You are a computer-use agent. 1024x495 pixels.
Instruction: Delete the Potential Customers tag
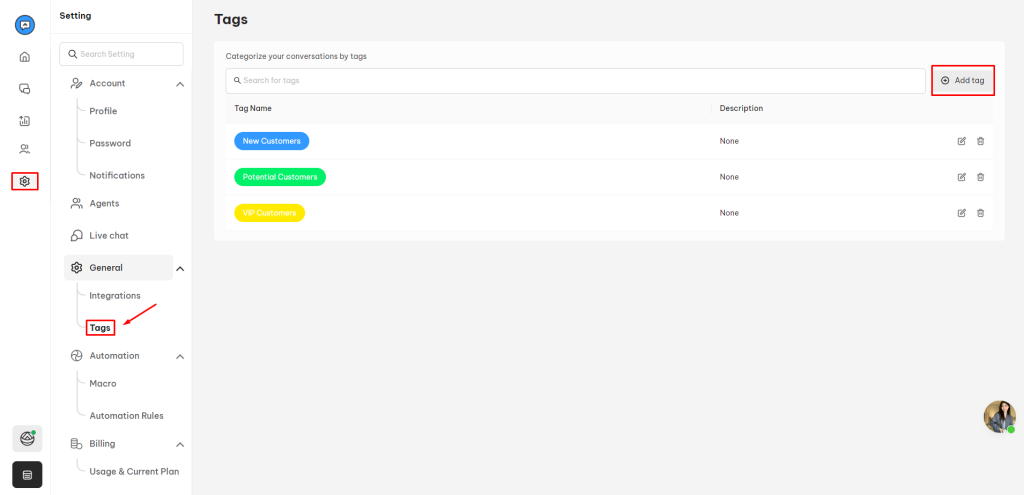(980, 177)
